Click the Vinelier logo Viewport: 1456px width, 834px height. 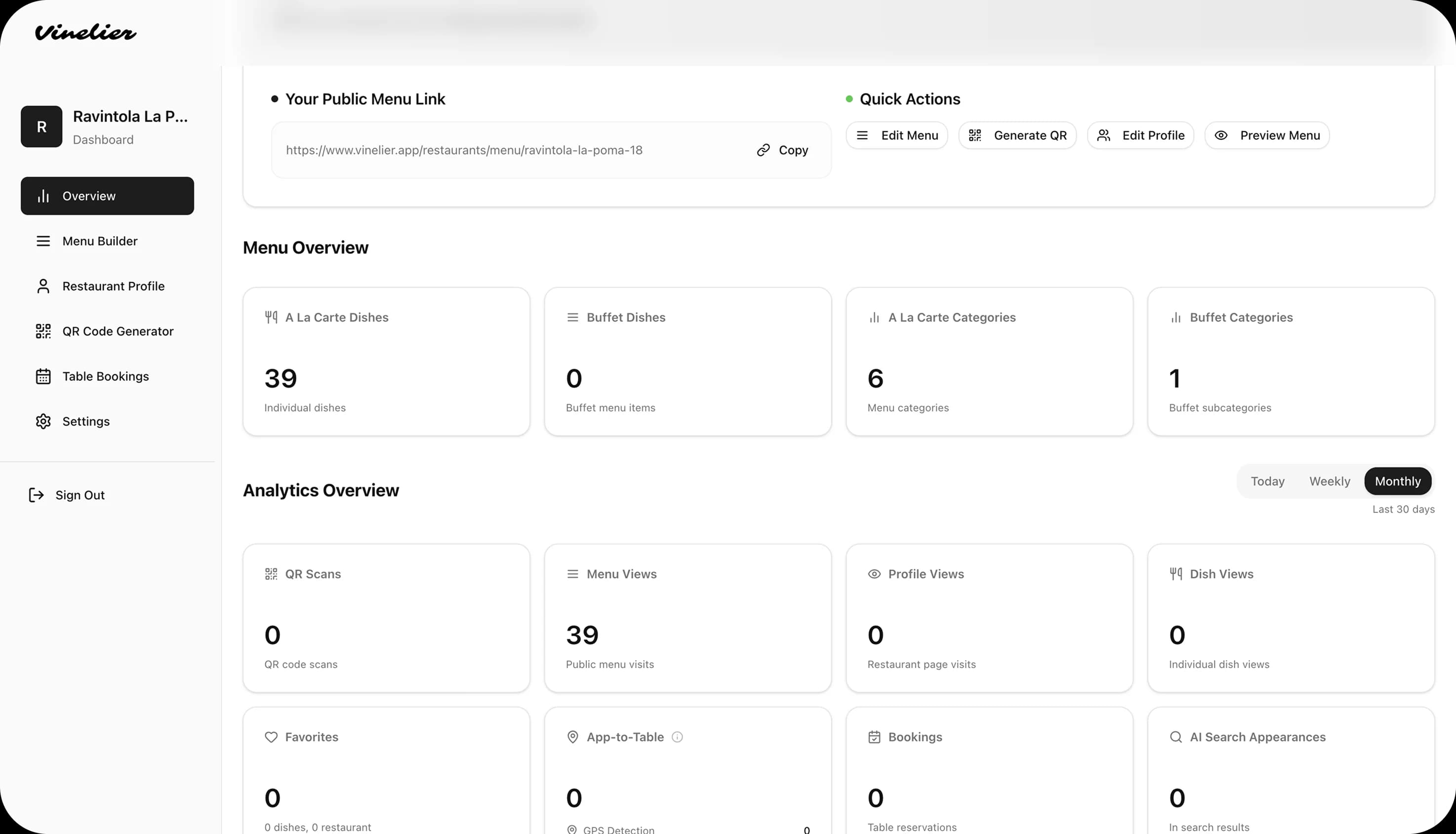[84, 33]
